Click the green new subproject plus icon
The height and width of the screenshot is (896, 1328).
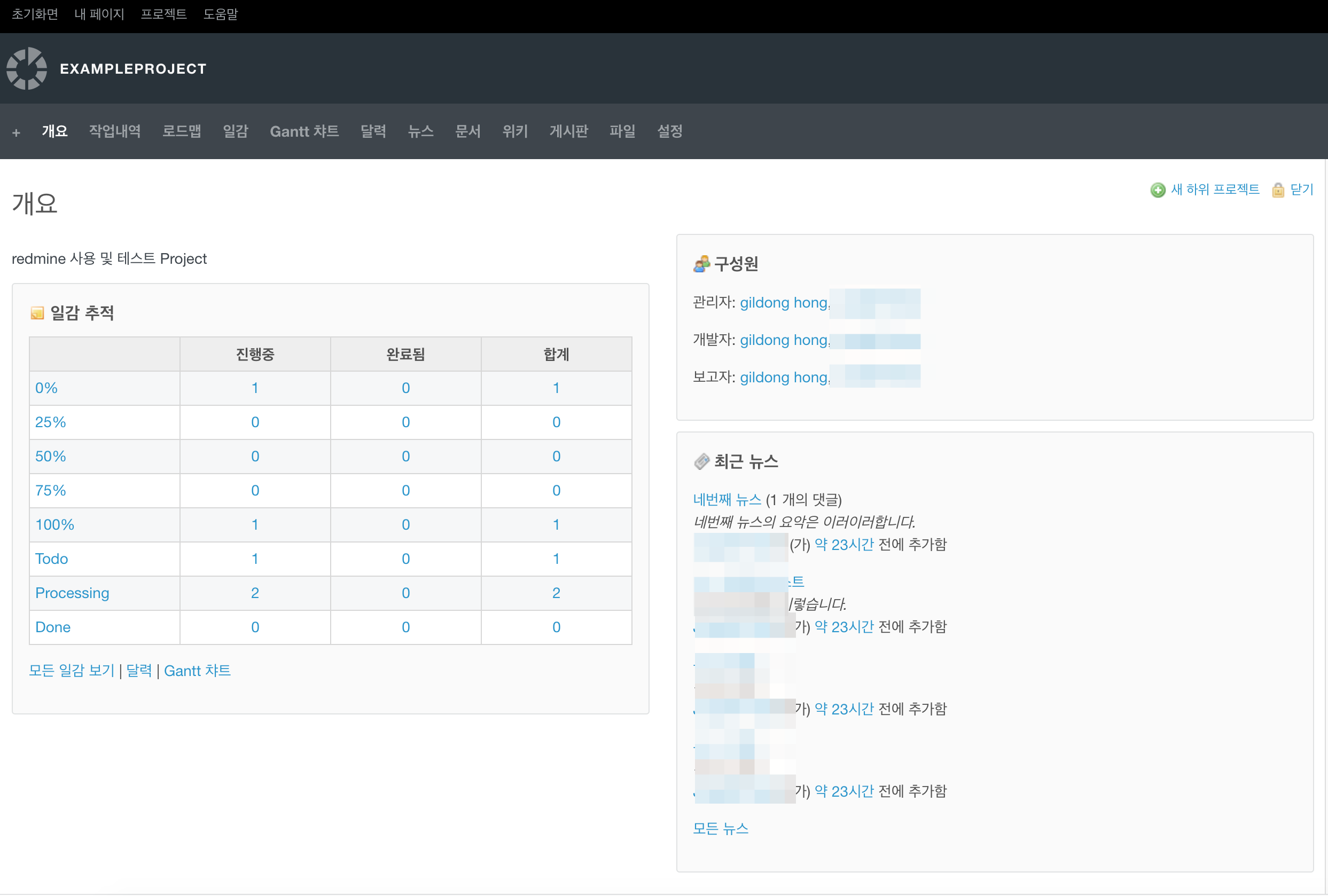(1157, 190)
